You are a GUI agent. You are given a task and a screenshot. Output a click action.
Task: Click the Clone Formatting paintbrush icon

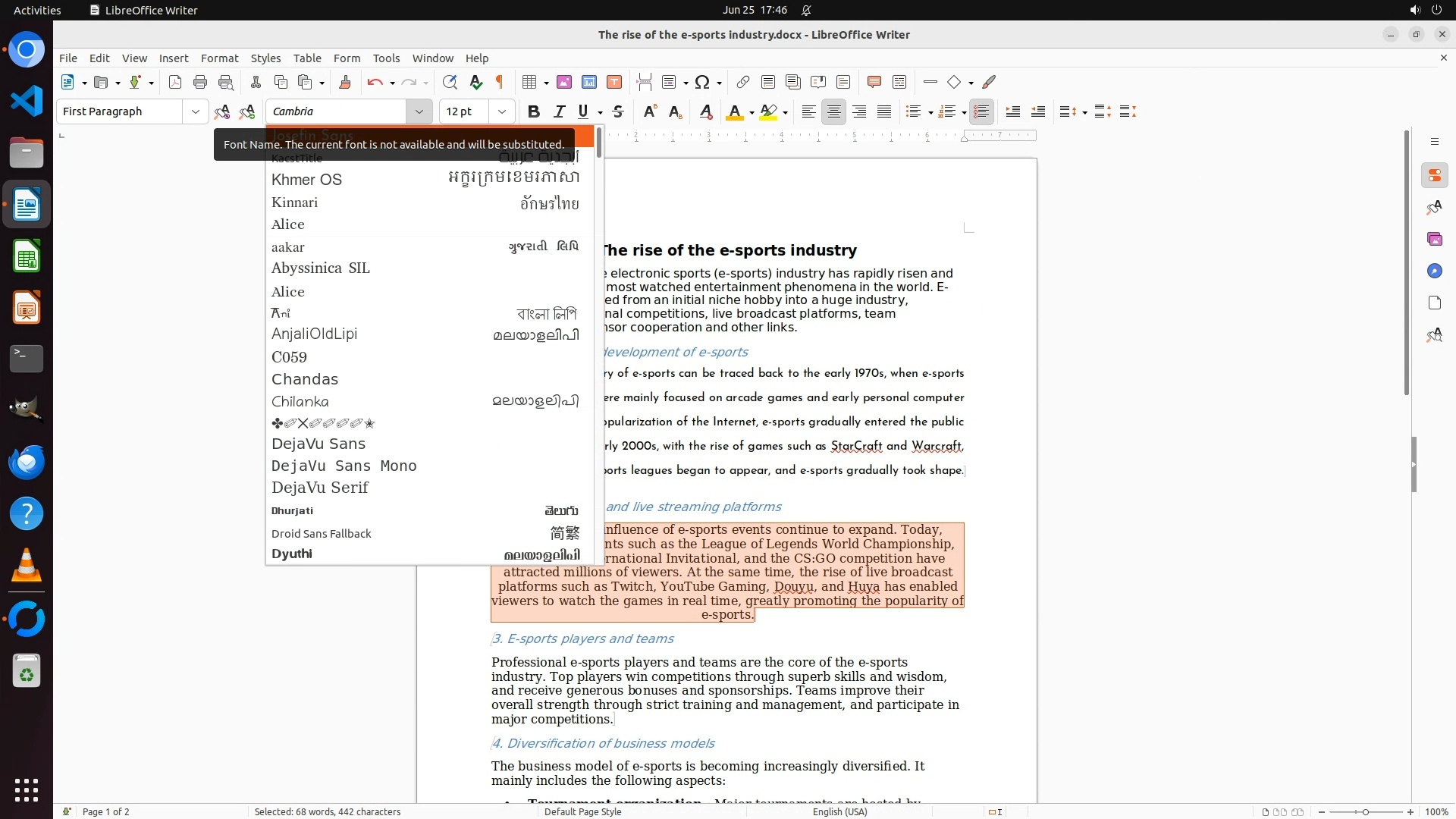click(x=345, y=82)
